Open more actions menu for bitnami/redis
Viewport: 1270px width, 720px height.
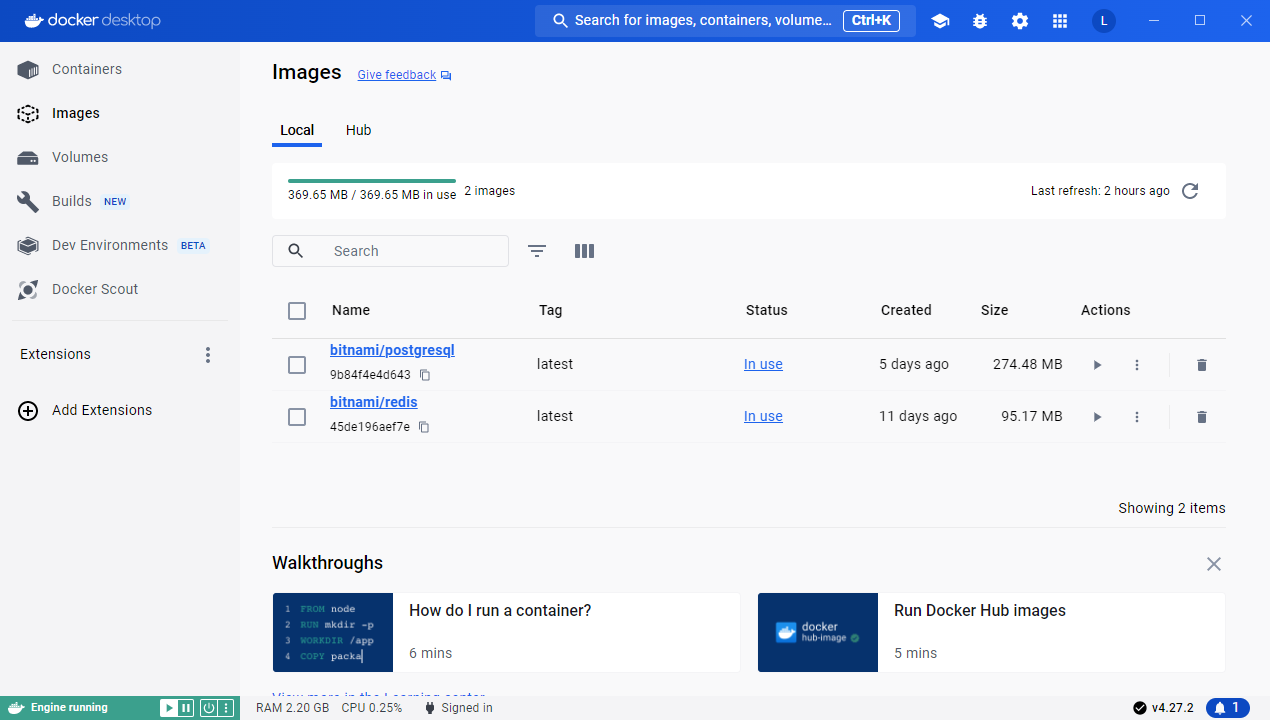1137,417
